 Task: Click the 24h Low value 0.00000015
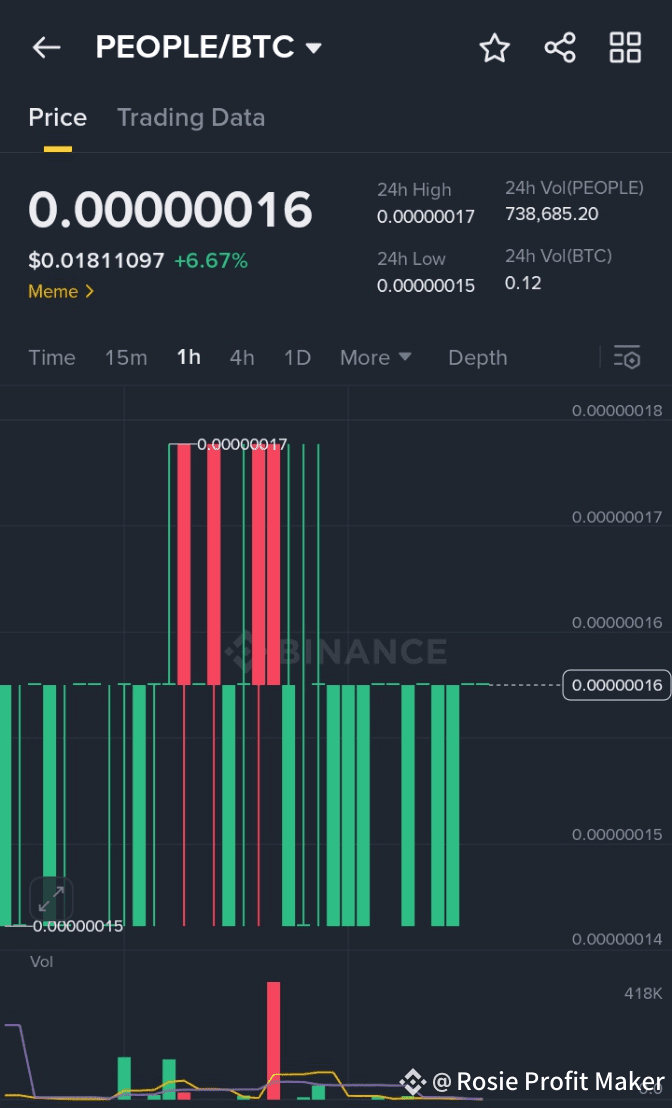tap(425, 286)
